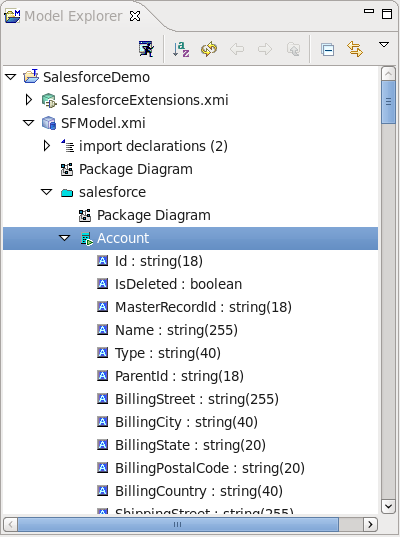
Task: Maximize the Model Explorer view
Action: [387, 14]
